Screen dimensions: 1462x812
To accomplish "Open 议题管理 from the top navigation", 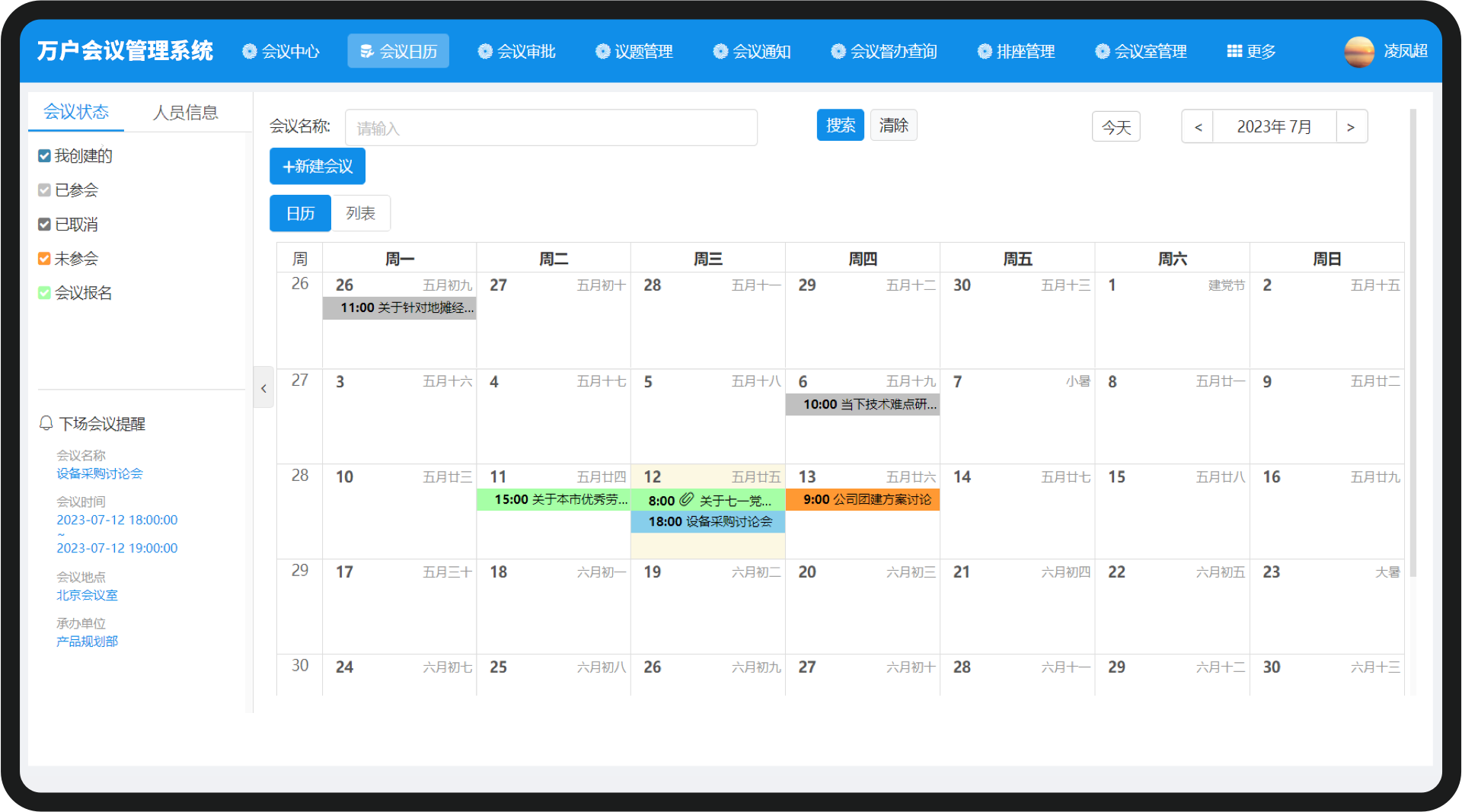I will [634, 51].
